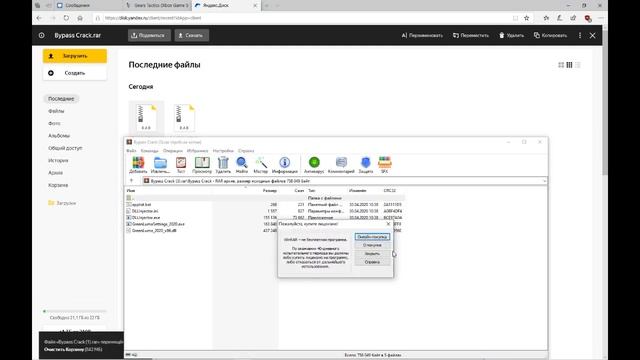Open the Файл menu in WinRAR
This screenshot has height=360, width=640.
coord(131,151)
